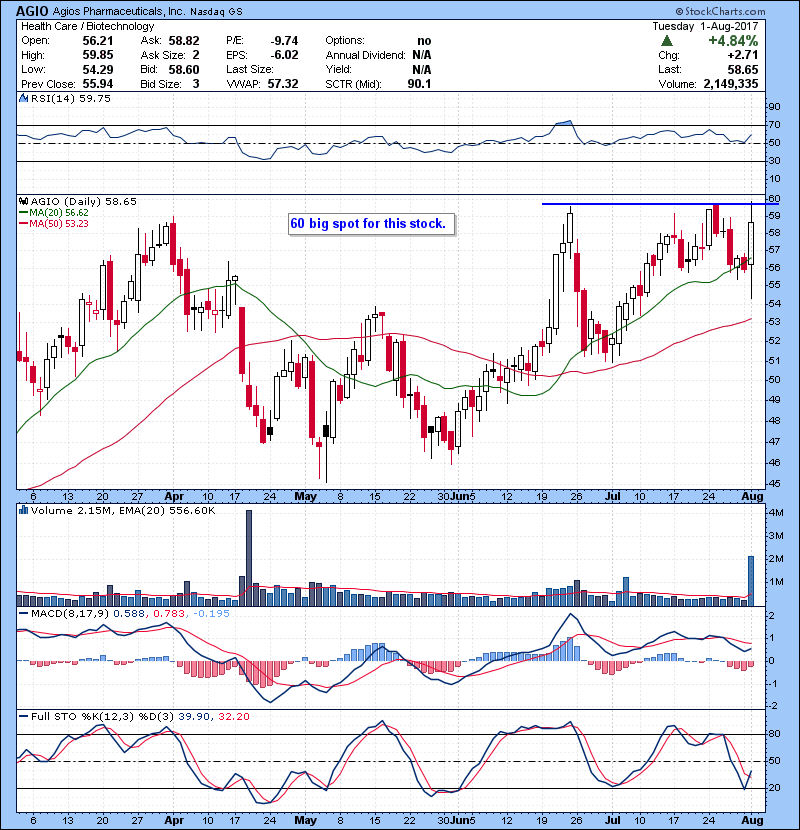
Task: Click the 'Agios Pharmaceuticals, Inc.' company name
Action: coord(119,11)
